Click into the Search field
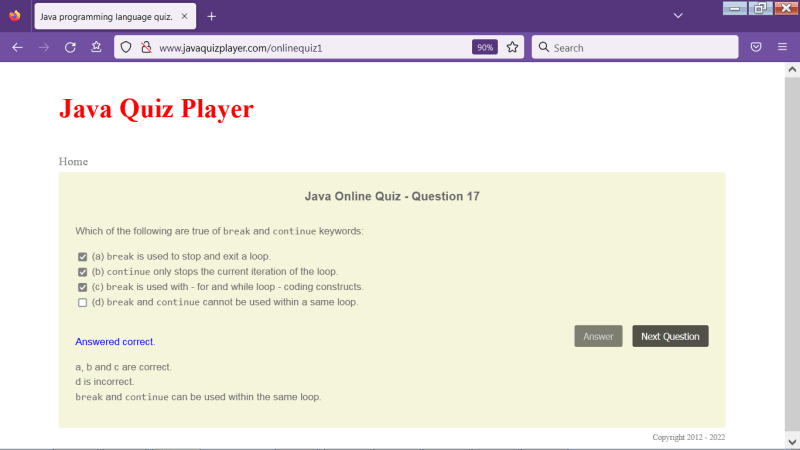The image size is (800, 450). [635, 47]
